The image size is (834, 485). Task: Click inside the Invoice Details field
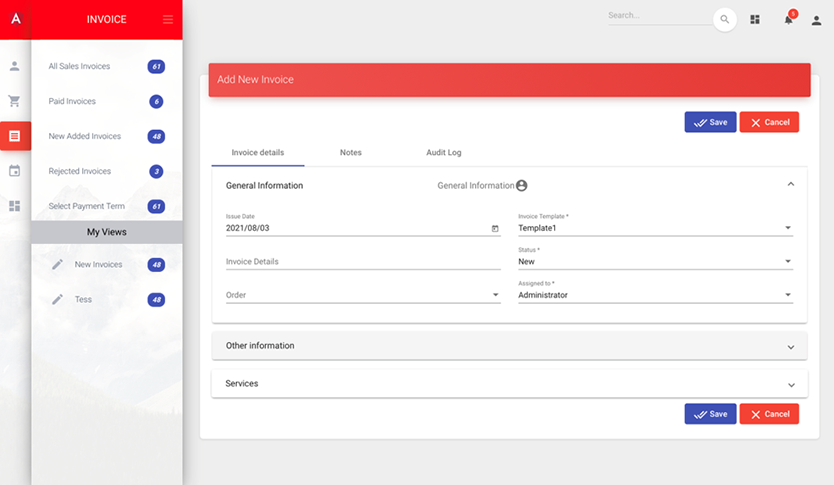coord(363,262)
